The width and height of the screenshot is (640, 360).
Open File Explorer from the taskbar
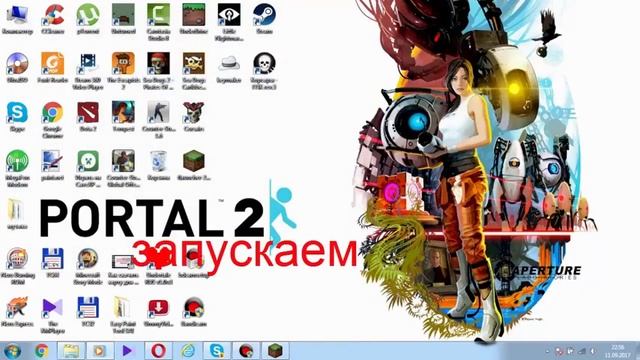tap(71, 351)
